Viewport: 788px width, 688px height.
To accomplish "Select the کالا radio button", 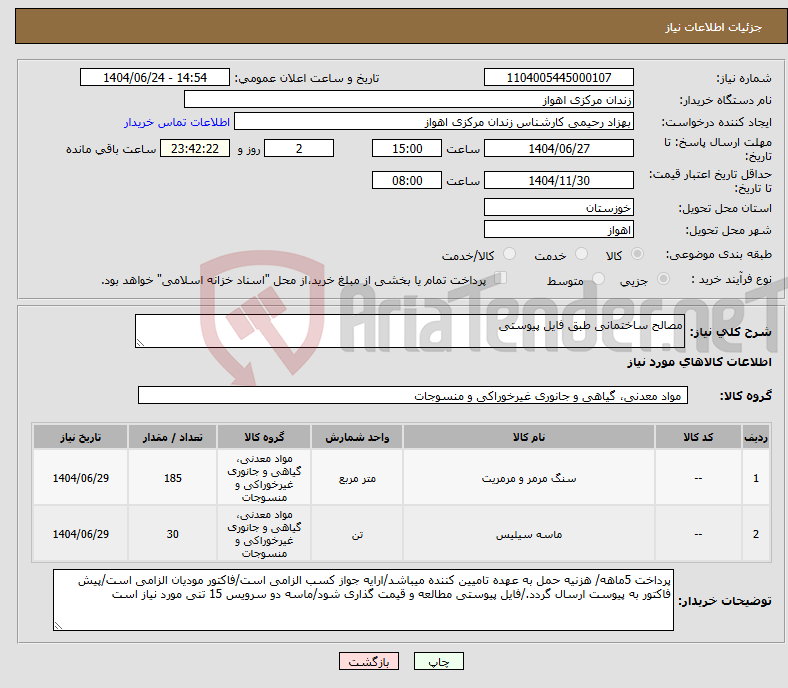I will 637,254.
